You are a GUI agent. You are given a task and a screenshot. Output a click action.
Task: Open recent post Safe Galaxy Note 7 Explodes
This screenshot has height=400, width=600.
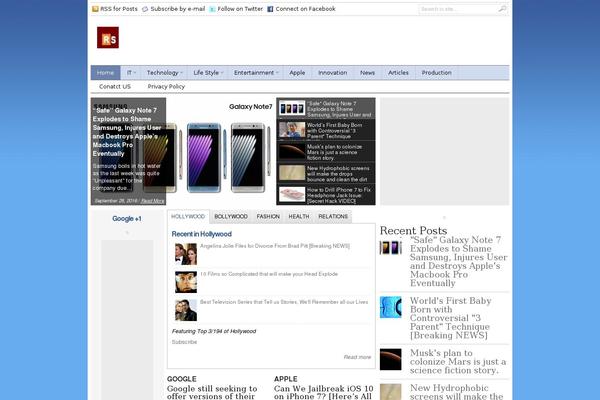pyautogui.click(x=458, y=261)
